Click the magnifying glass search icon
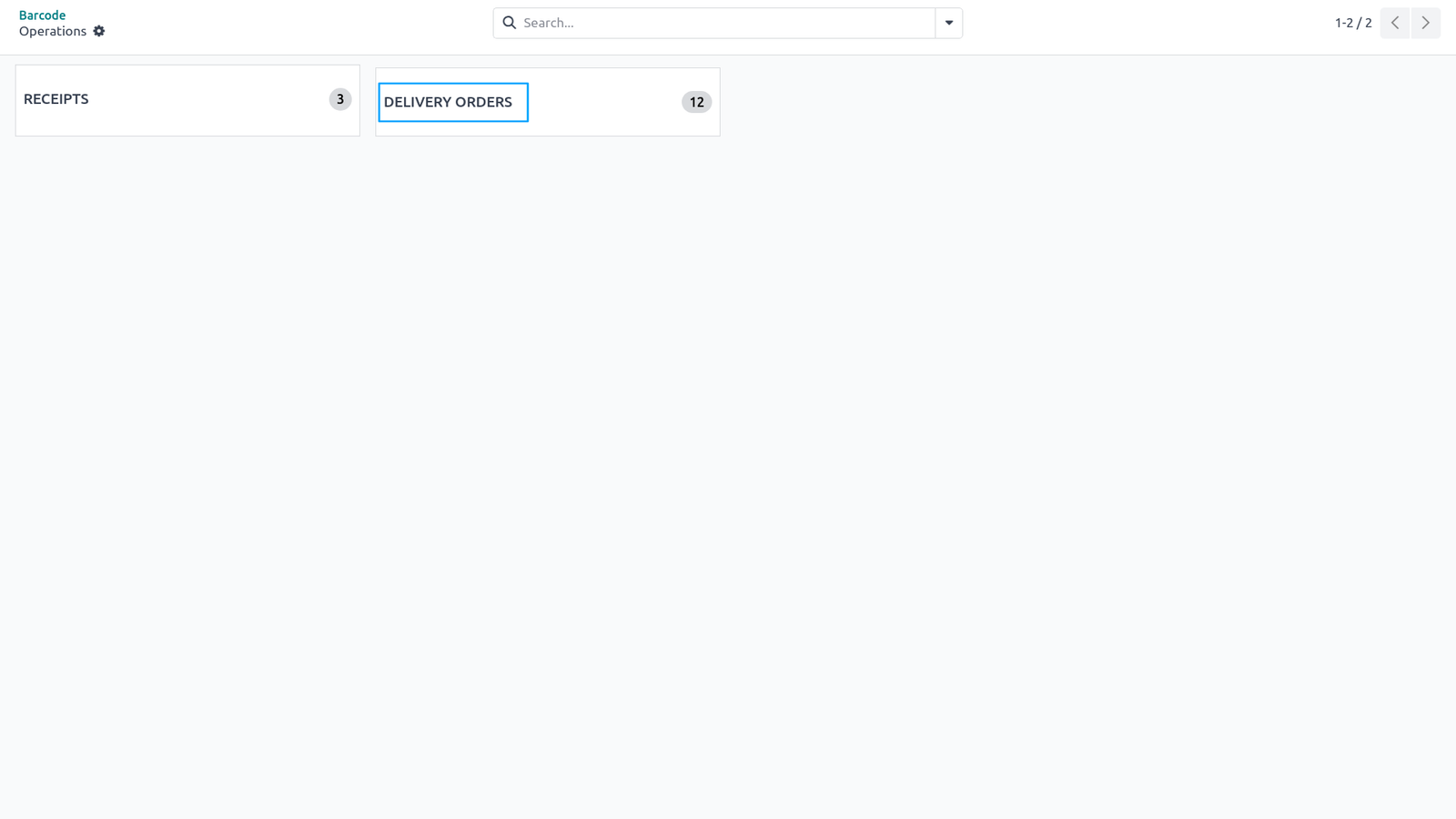The image size is (1456, 819). pyautogui.click(x=510, y=23)
